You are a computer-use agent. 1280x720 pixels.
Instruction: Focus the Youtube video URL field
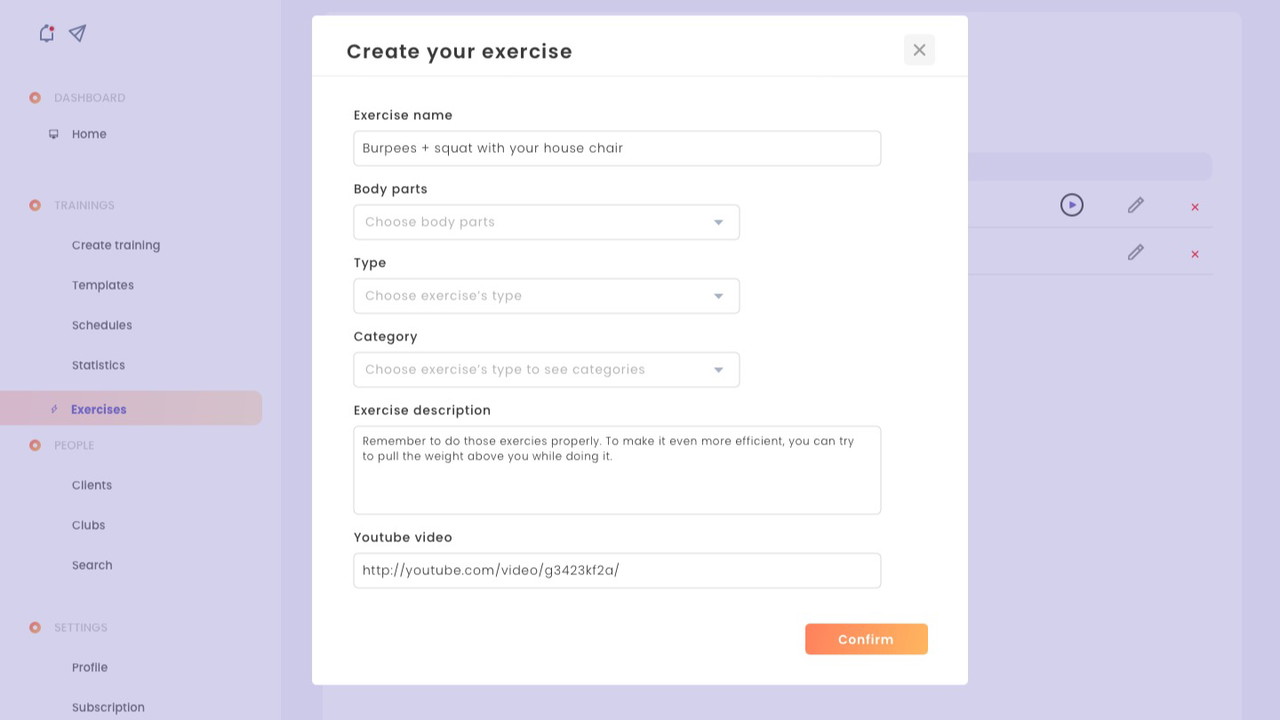tap(617, 571)
